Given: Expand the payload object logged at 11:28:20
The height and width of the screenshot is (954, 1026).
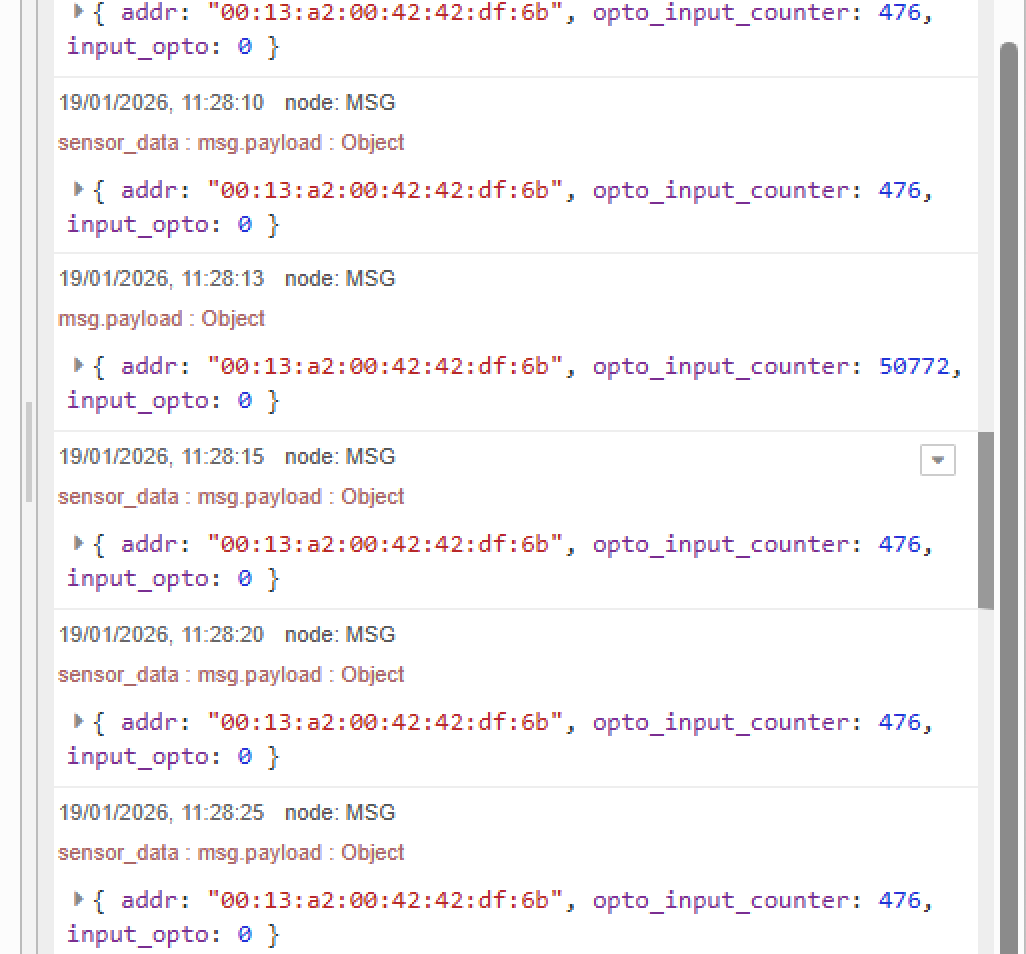Looking at the screenshot, I should coord(79,721).
